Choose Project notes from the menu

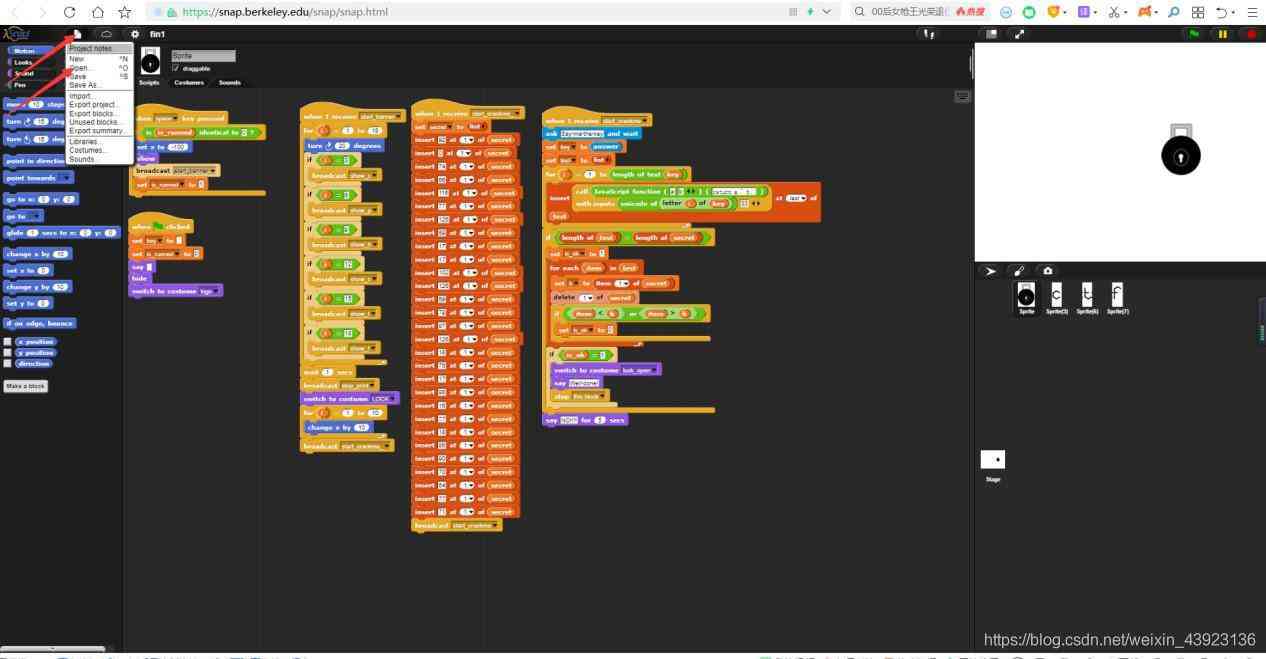coord(90,49)
